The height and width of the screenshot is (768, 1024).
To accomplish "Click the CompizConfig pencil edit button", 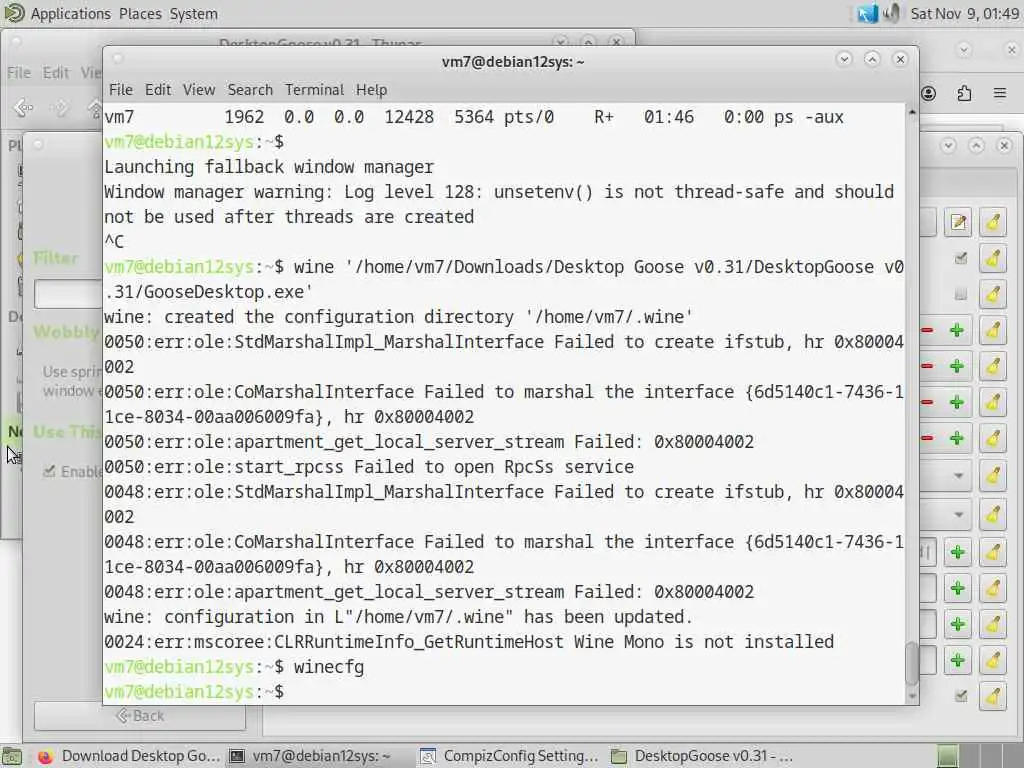I will tap(957, 223).
